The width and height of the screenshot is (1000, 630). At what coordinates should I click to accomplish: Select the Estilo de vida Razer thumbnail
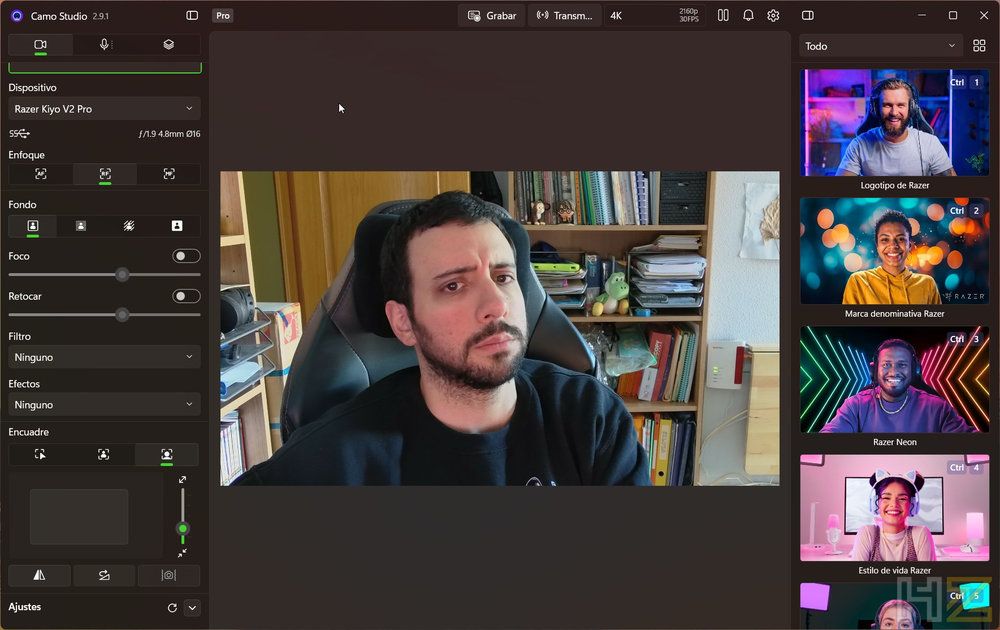(895, 508)
